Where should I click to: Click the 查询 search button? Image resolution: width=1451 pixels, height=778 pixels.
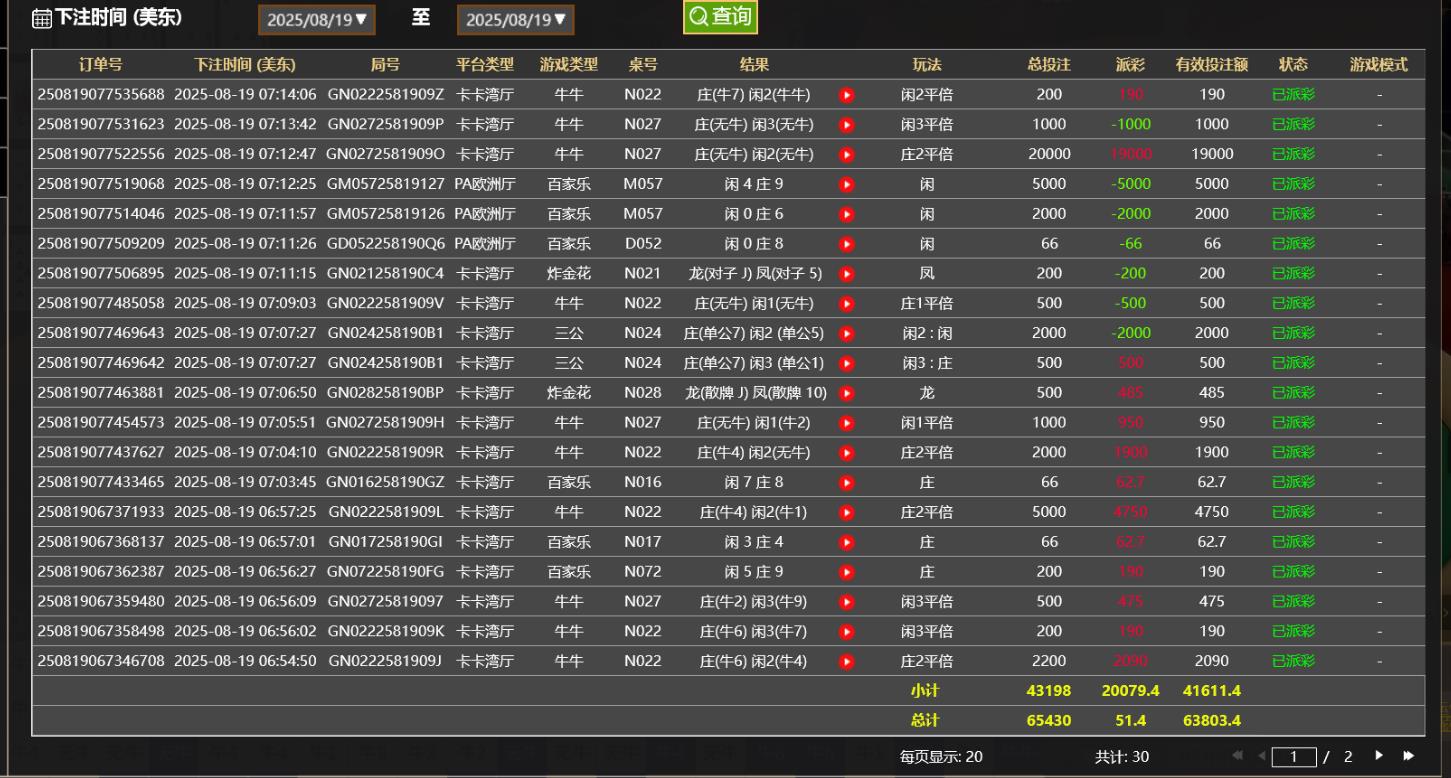(x=720, y=17)
